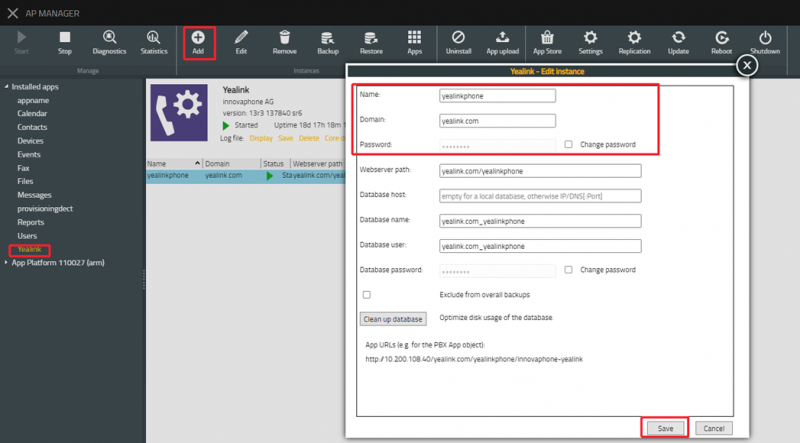Select Calendar in installed apps

pyautogui.click(x=32, y=114)
